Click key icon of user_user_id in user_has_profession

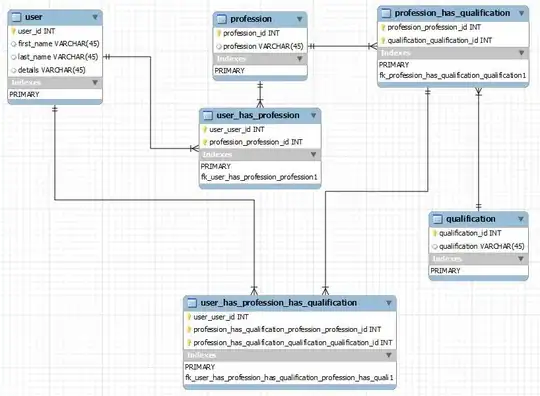pyautogui.click(x=205, y=130)
